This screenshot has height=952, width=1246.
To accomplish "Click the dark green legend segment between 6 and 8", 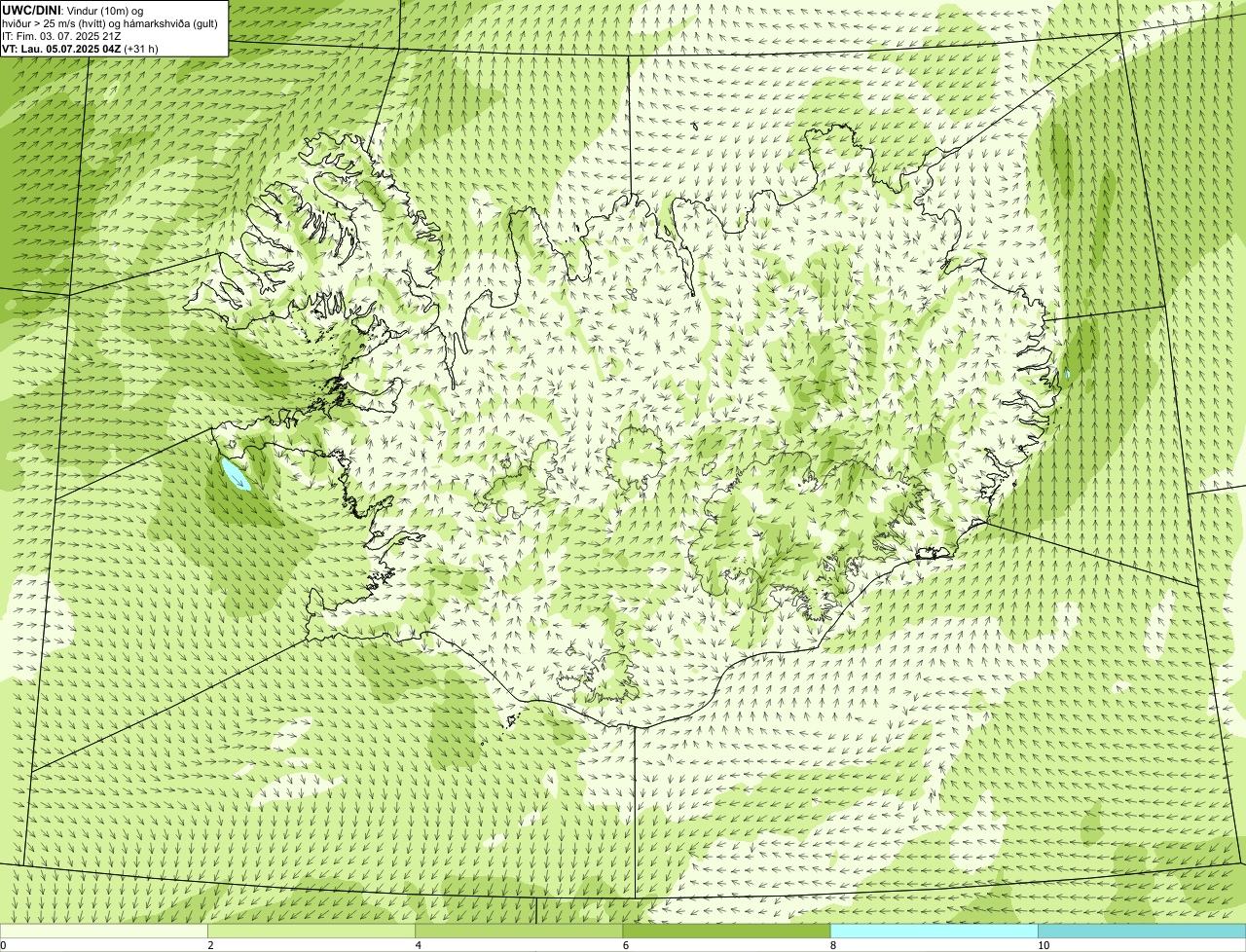I will [726, 932].
